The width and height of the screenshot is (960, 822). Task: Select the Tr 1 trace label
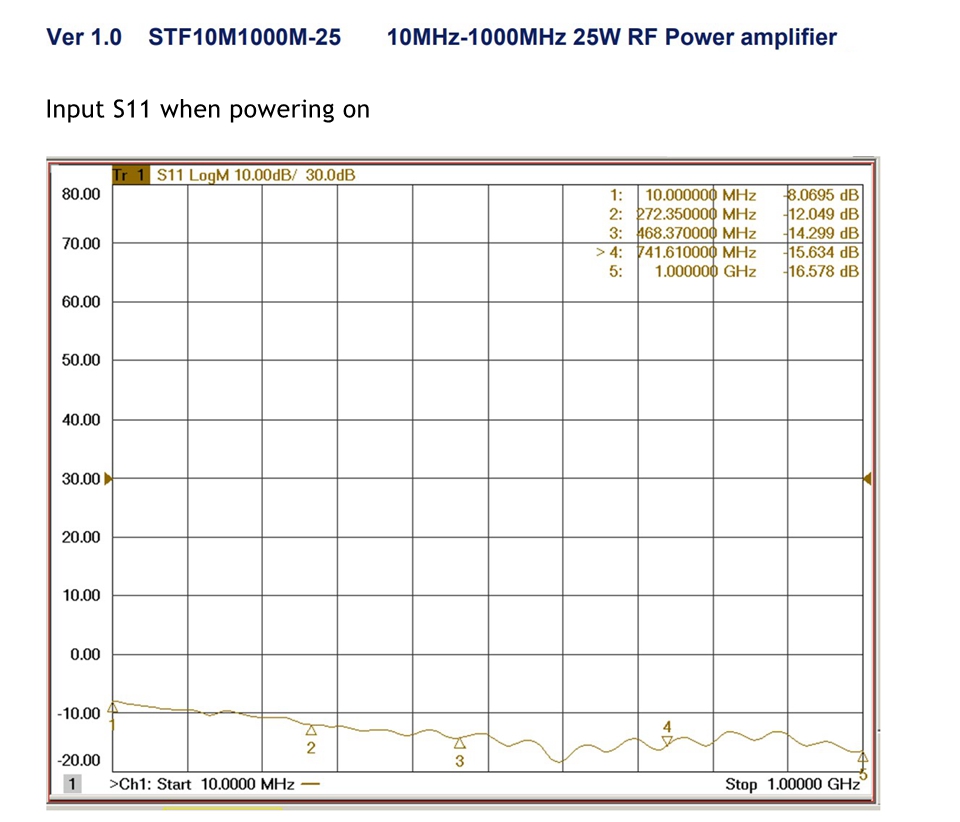130,176
